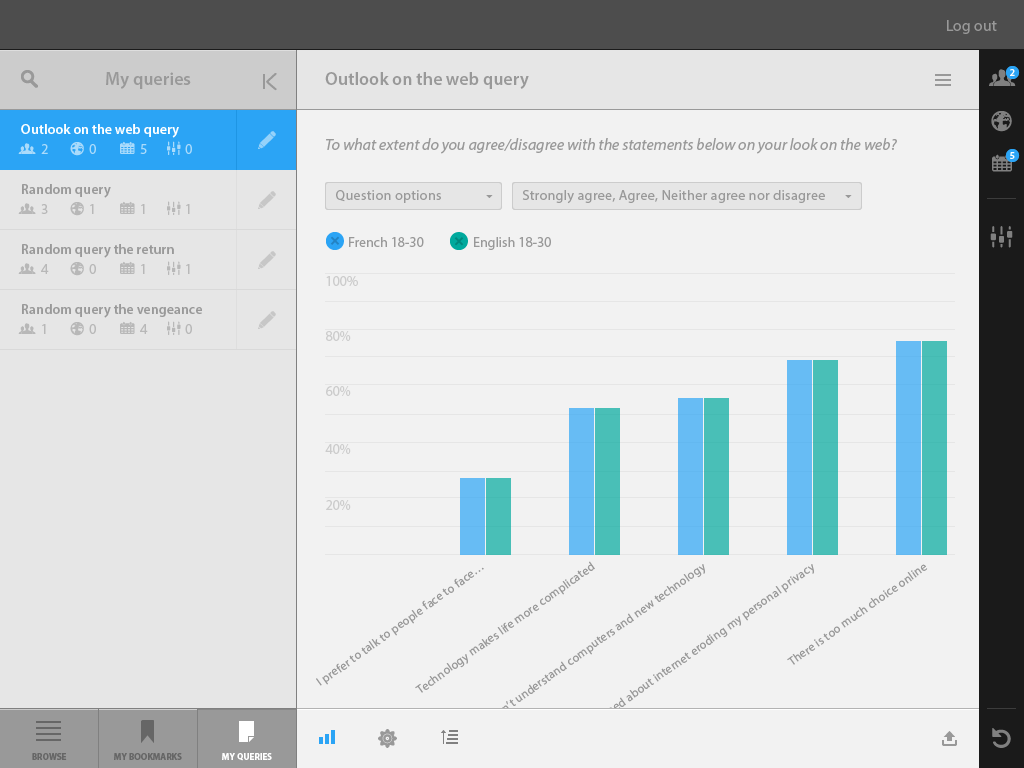Collapse the My queries side panel
Image resolution: width=1024 pixels, height=768 pixels.
269,81
